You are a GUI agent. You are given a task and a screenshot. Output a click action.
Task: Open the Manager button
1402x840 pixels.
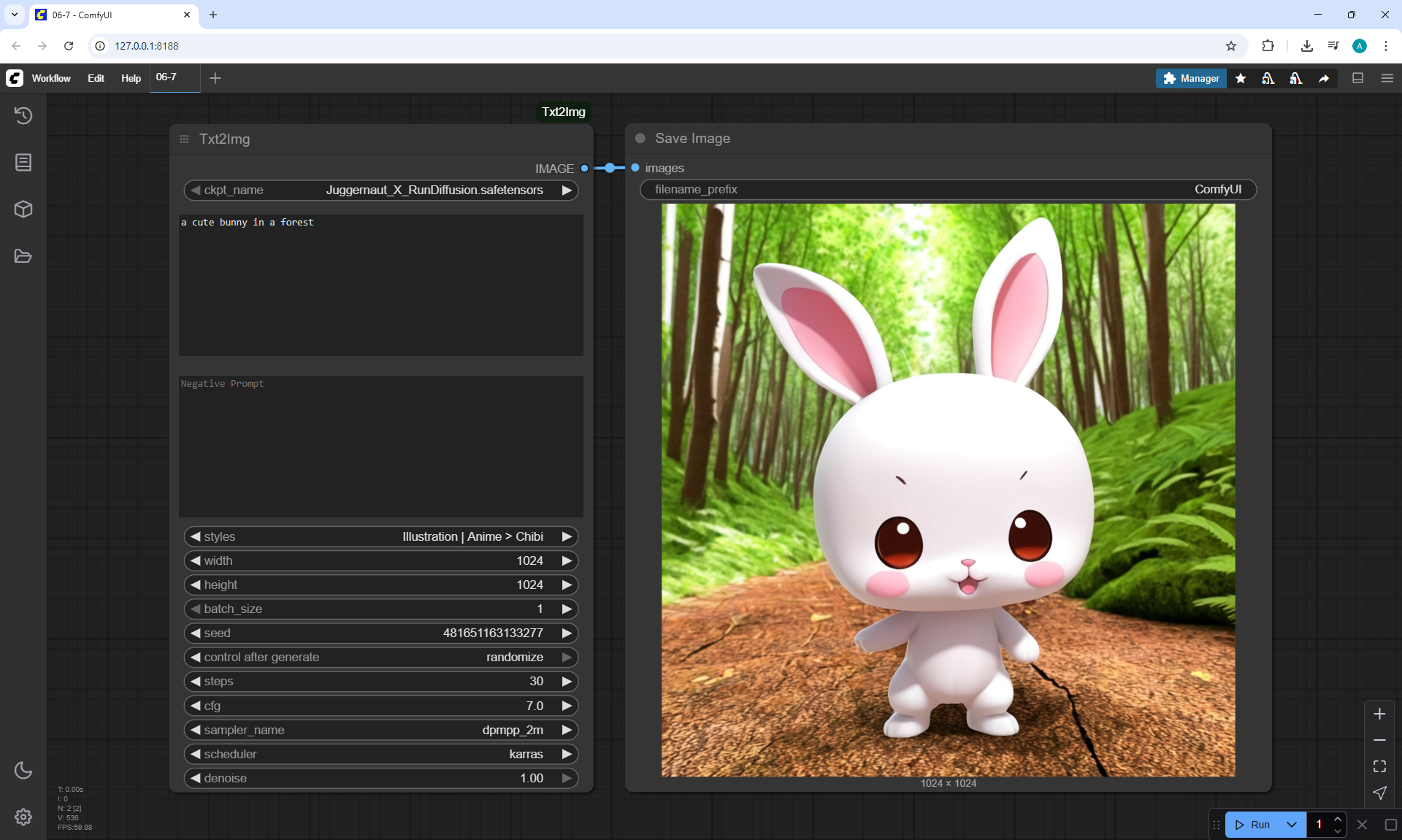tap(1191, 78)
